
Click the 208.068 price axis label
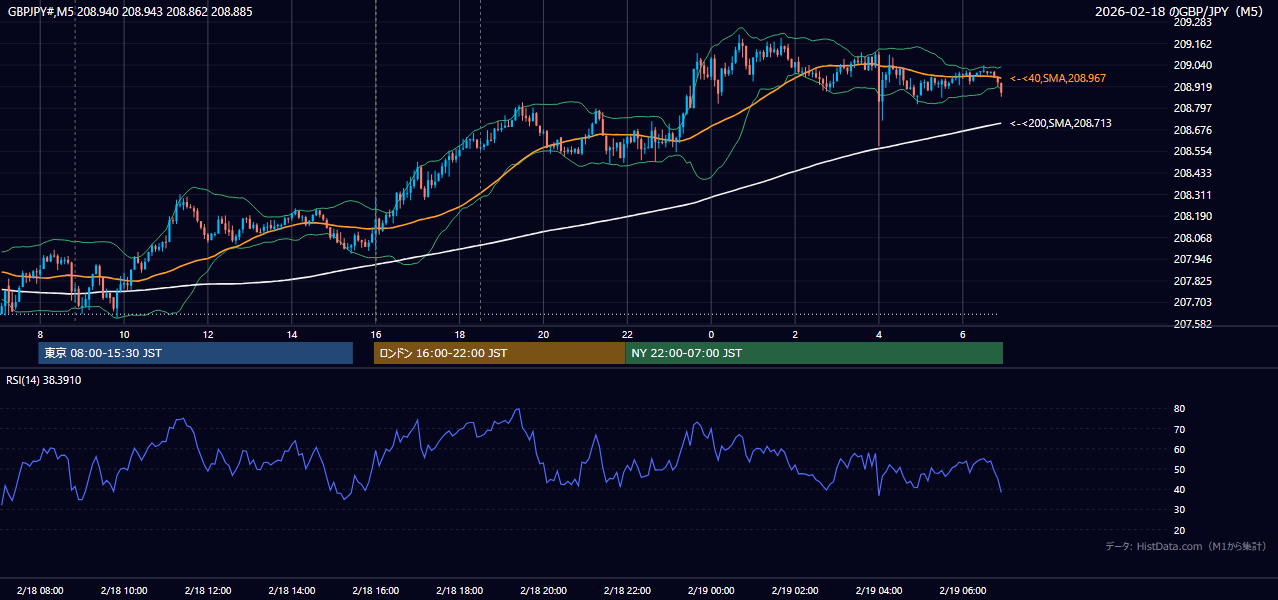pos(1193,238)
